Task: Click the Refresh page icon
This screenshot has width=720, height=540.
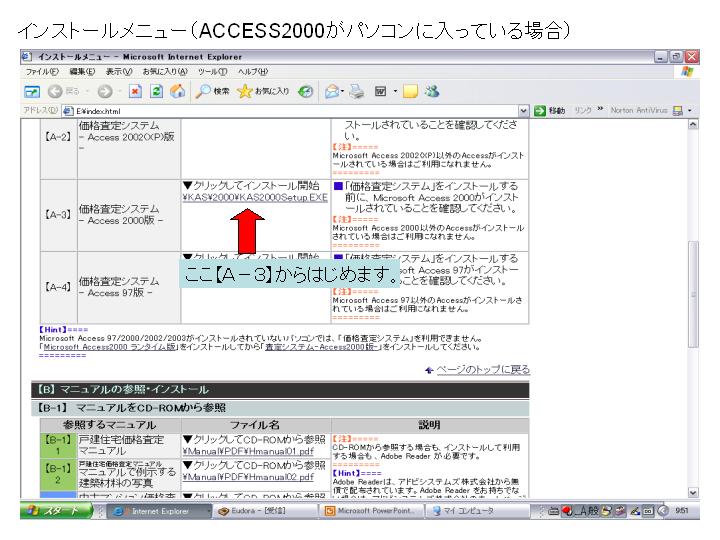Action: [x=157, y=91]
